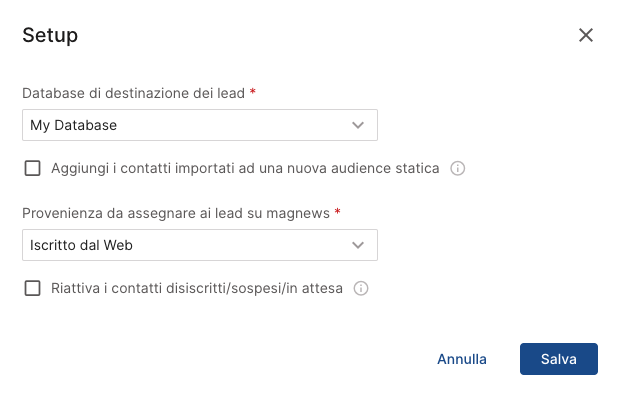621x396 pixels.
Task: Click the chevron arrow in My Database field
Action: [x=358, y=125]
